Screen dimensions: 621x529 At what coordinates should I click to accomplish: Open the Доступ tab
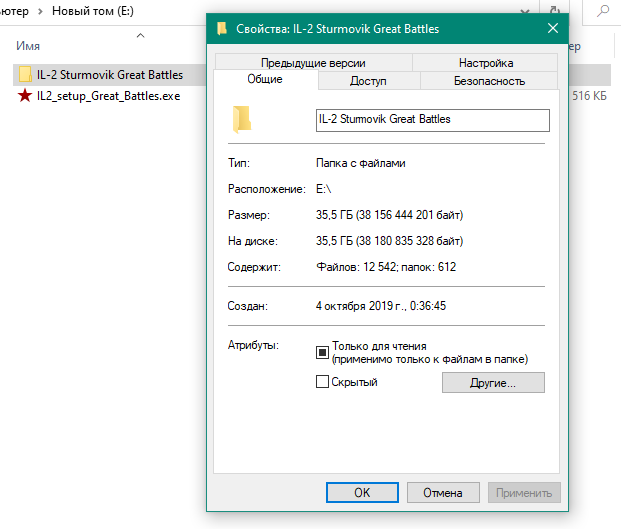368,81
